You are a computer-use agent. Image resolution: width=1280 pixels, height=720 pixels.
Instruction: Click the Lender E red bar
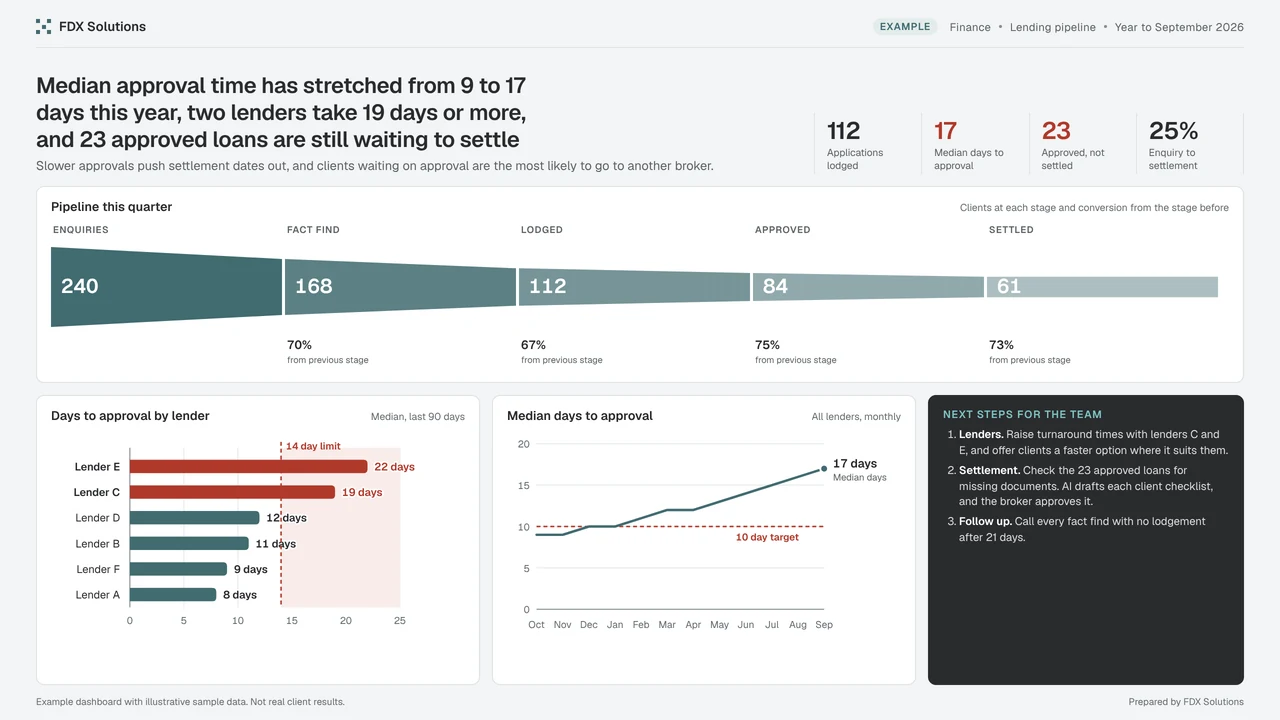[x=249, y=466]
